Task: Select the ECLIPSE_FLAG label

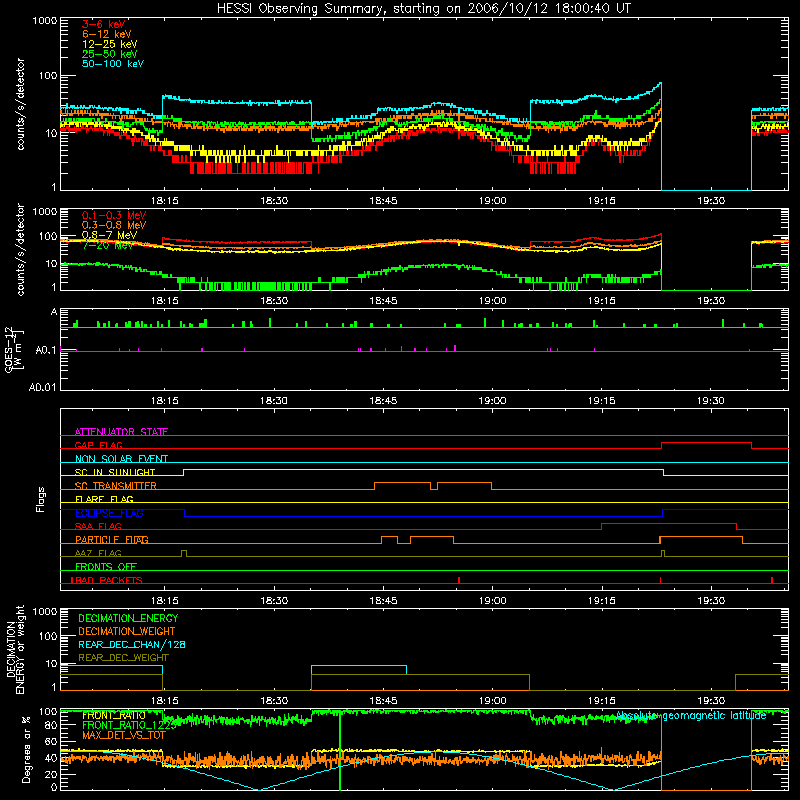Action: pos(109,513)
